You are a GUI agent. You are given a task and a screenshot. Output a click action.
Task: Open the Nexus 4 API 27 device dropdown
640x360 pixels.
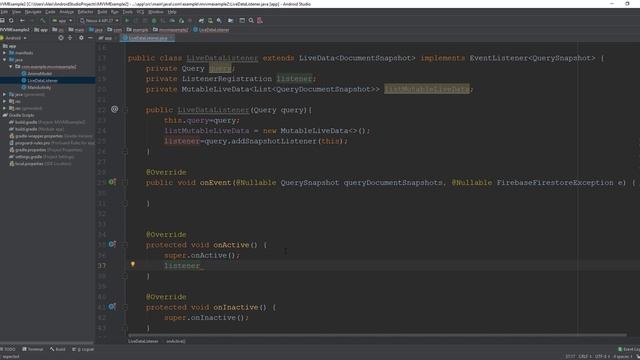(100, 20)
